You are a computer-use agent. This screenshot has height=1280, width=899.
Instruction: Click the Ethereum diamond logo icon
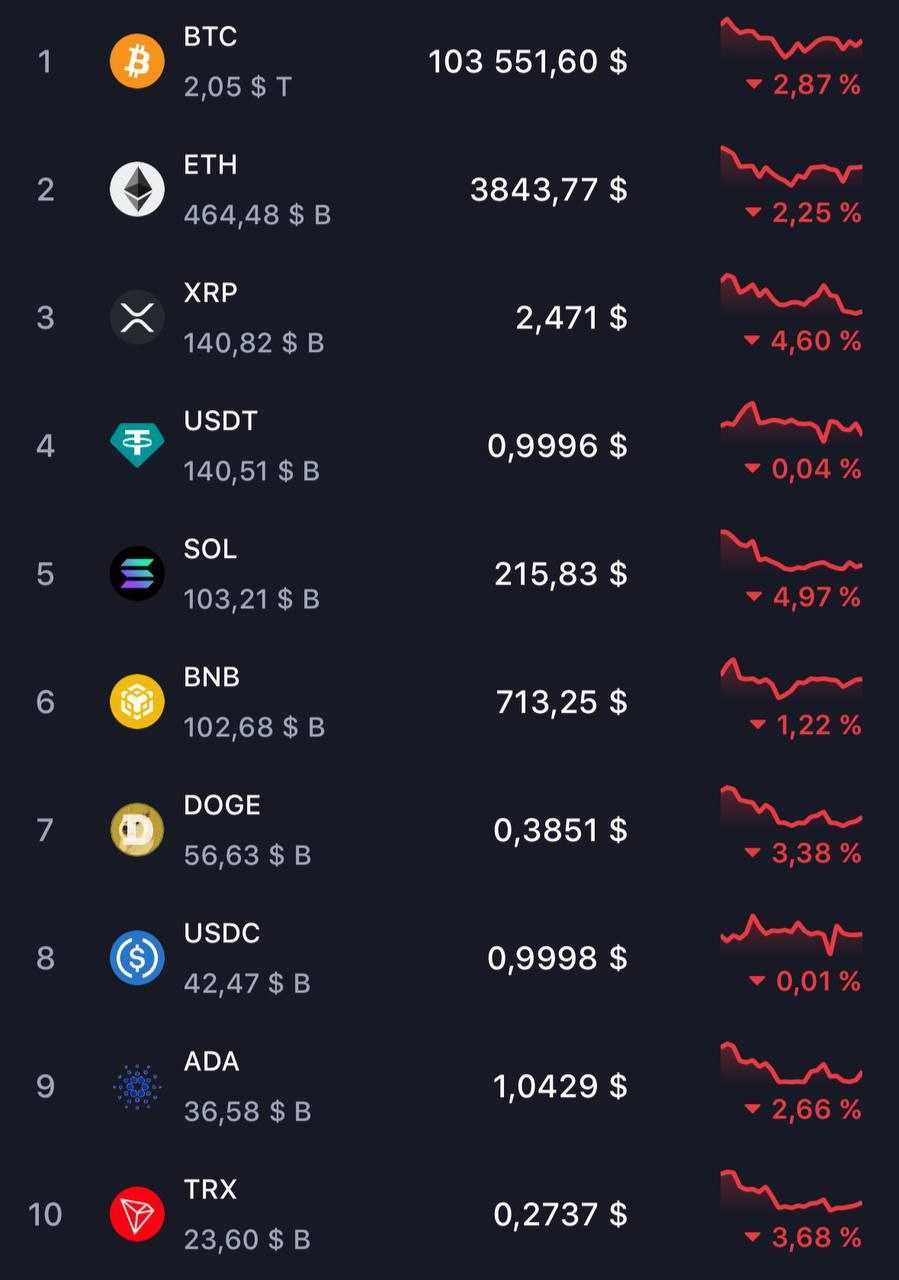pyautogui.click(x=137, y=190)
